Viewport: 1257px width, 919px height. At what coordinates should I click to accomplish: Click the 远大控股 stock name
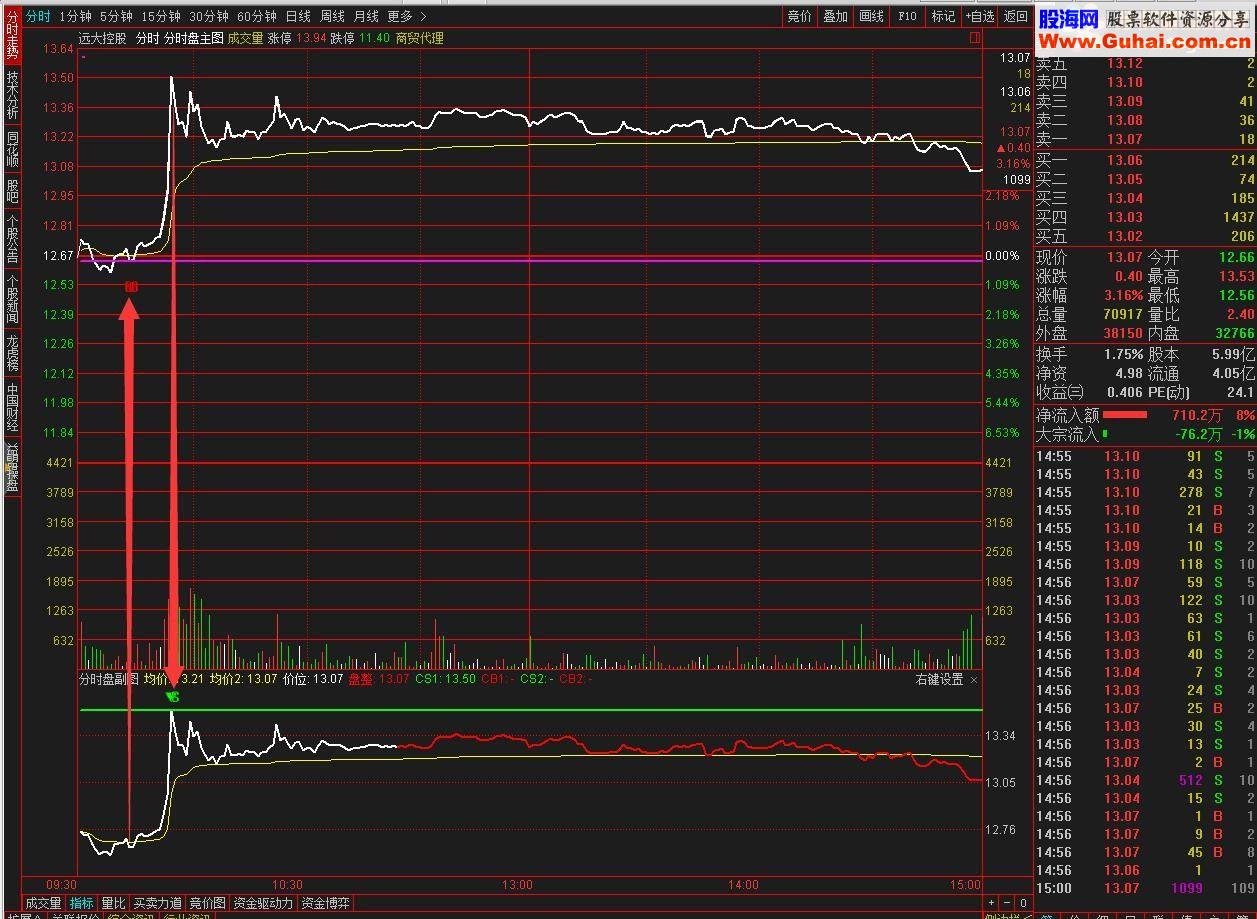pos(103,38)
